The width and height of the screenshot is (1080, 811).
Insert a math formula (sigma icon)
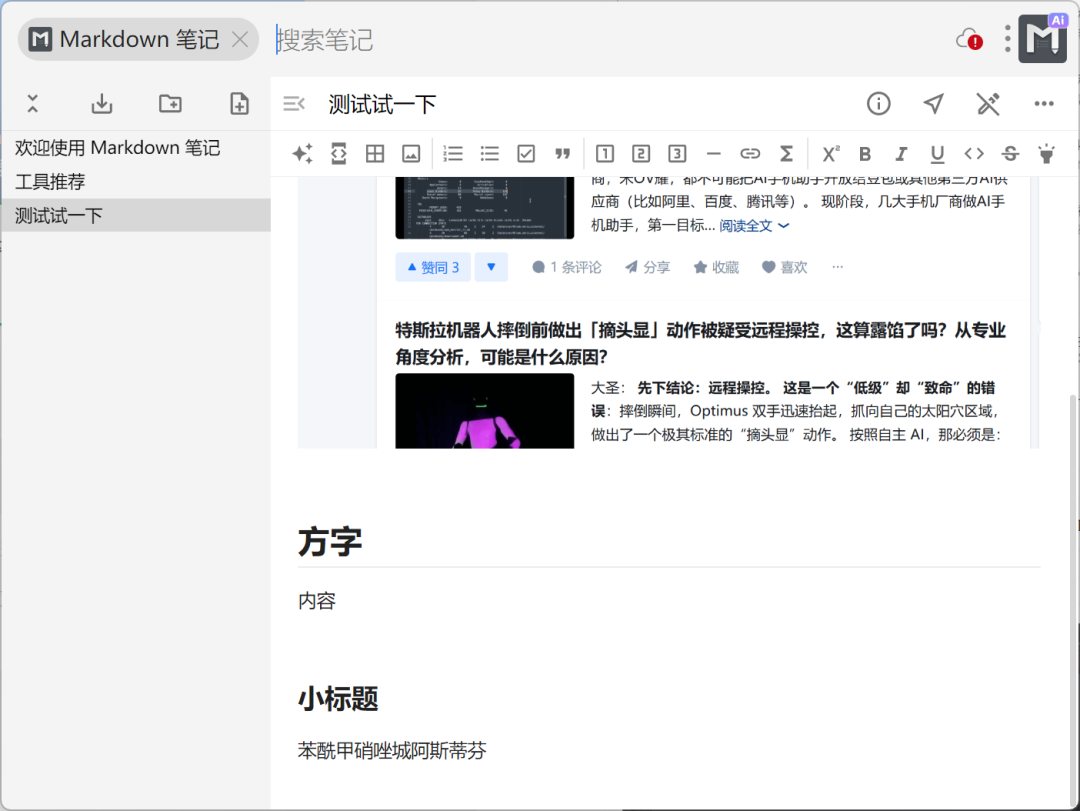[787, 154]
